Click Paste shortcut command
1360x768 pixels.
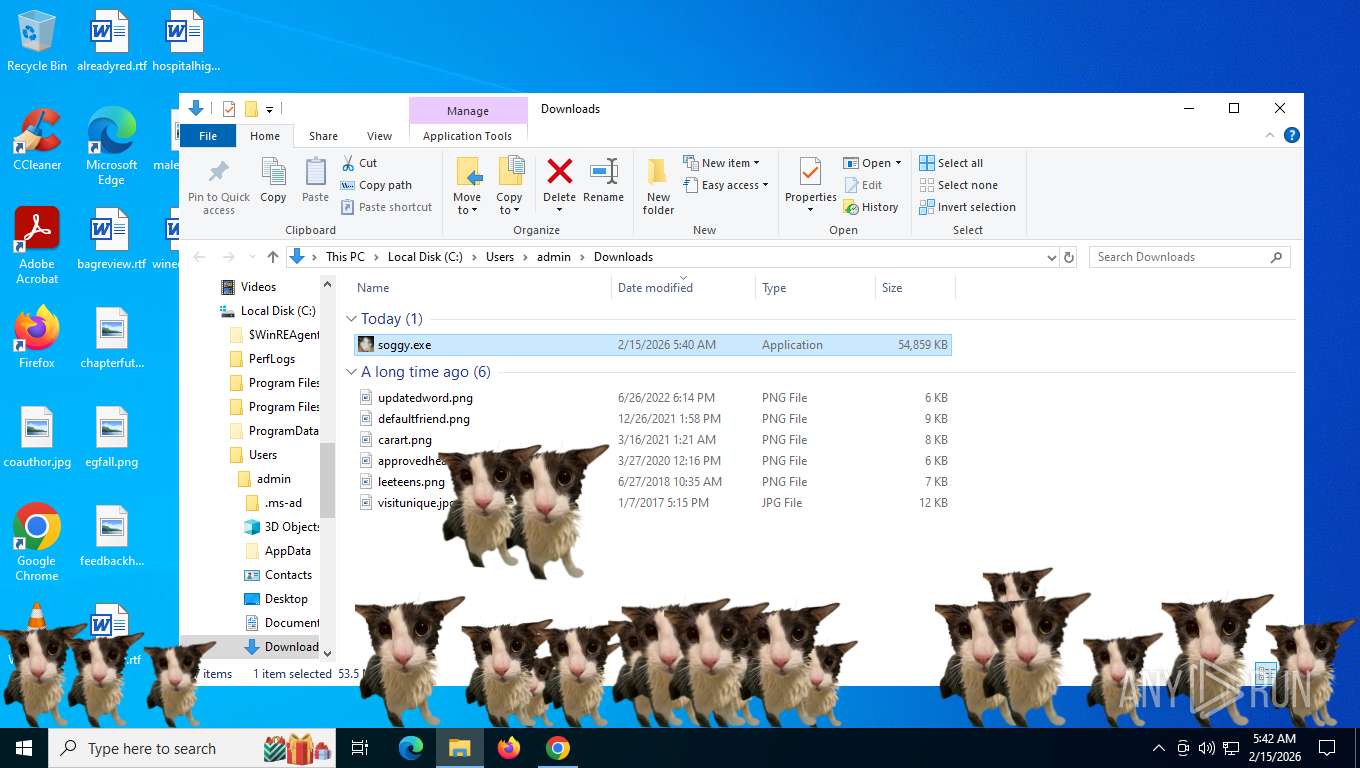[386, 207]
